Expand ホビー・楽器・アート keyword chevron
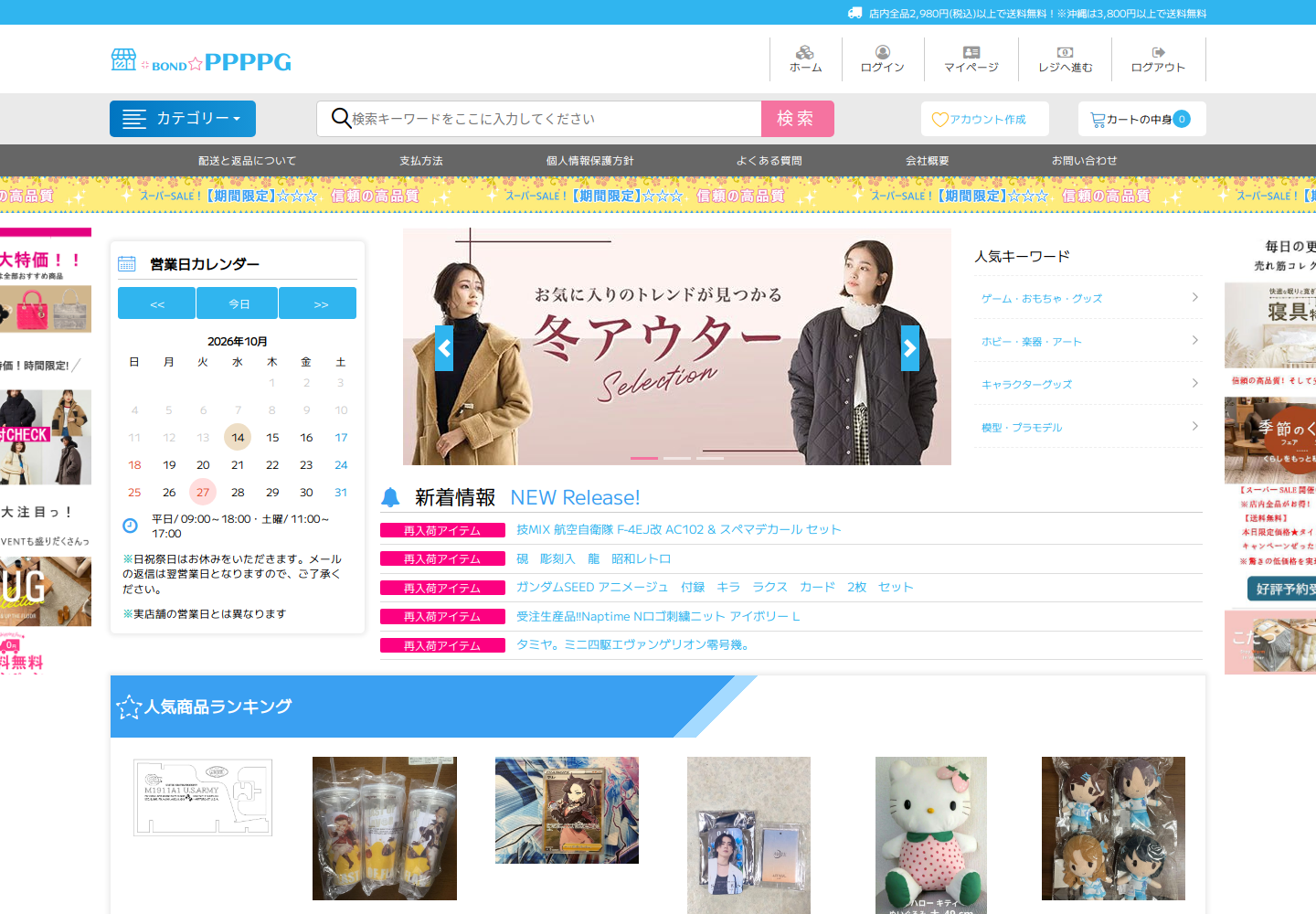Viewport: 1316px width, 914px height. [1195, 340]
